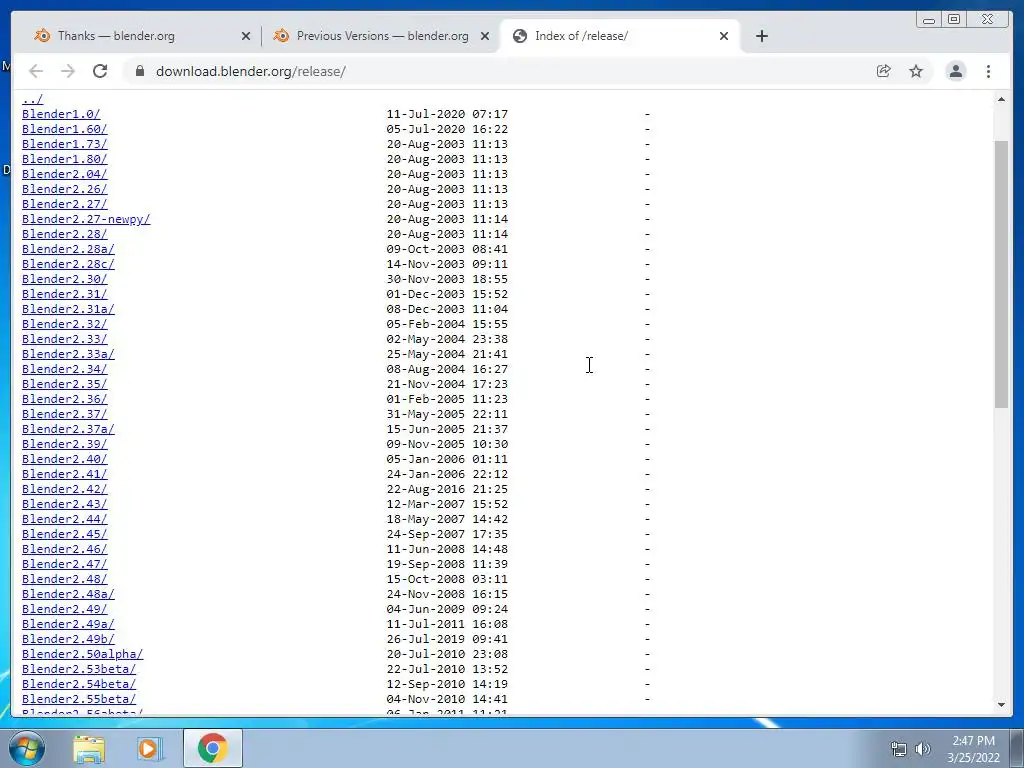The image size is (1024, 768).
Task: Open the Blender2.46/ folder link
Action: click(64, 550)
